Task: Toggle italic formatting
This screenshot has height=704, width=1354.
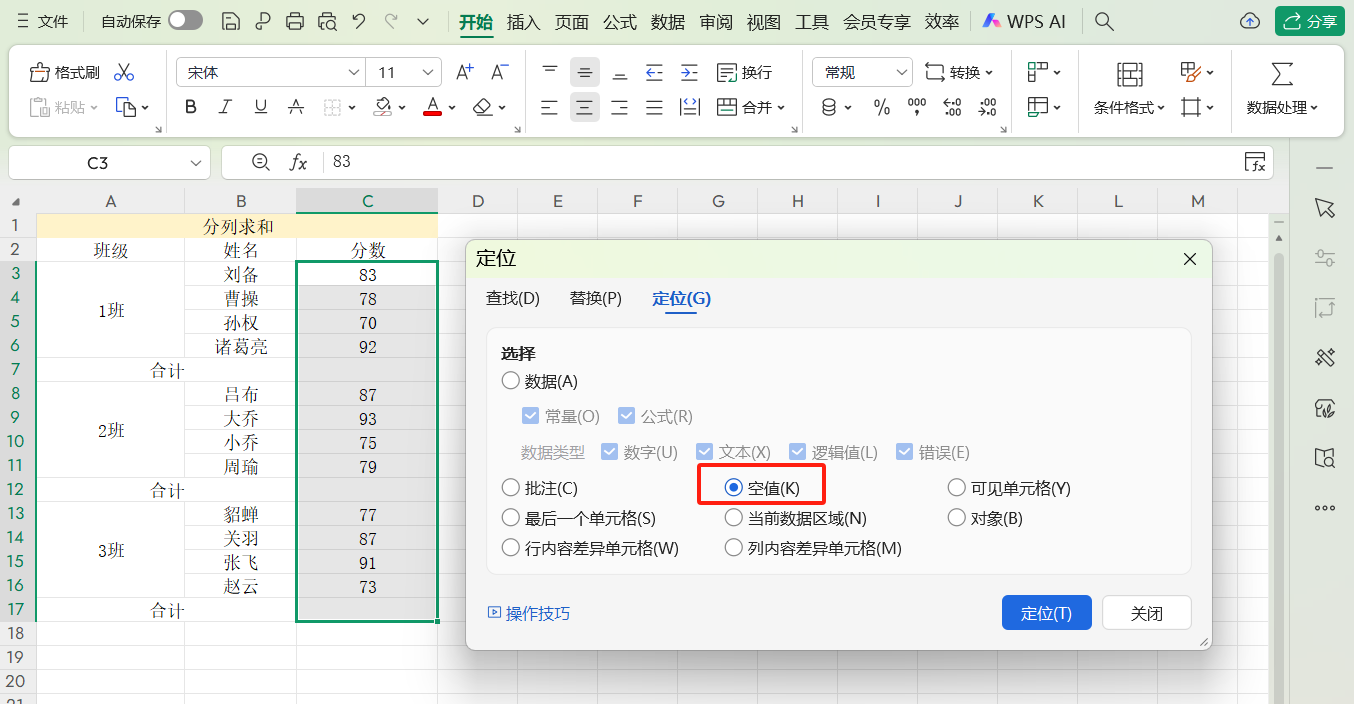Action: coord(224,107)
